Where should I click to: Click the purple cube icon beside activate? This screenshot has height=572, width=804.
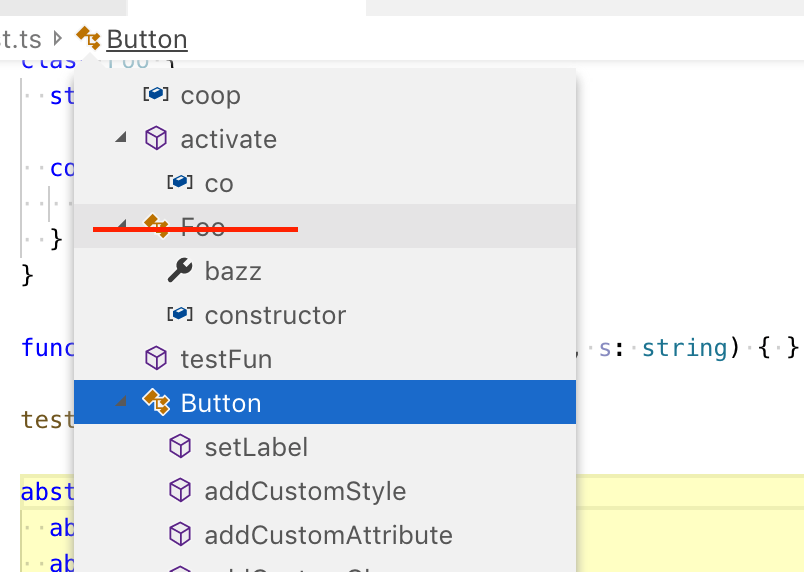156,138
